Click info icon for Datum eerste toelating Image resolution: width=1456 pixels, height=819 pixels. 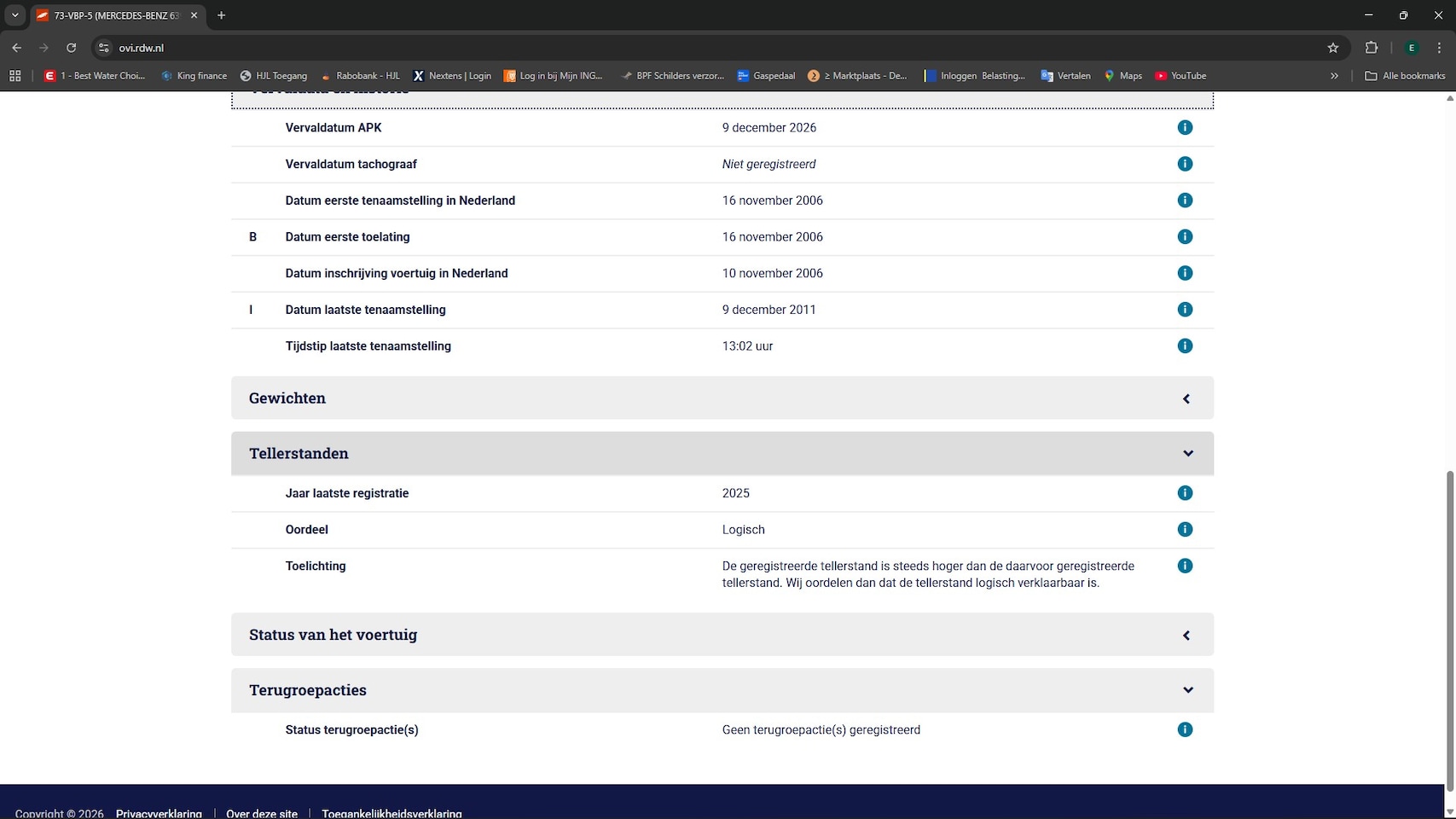[1184, 237]
